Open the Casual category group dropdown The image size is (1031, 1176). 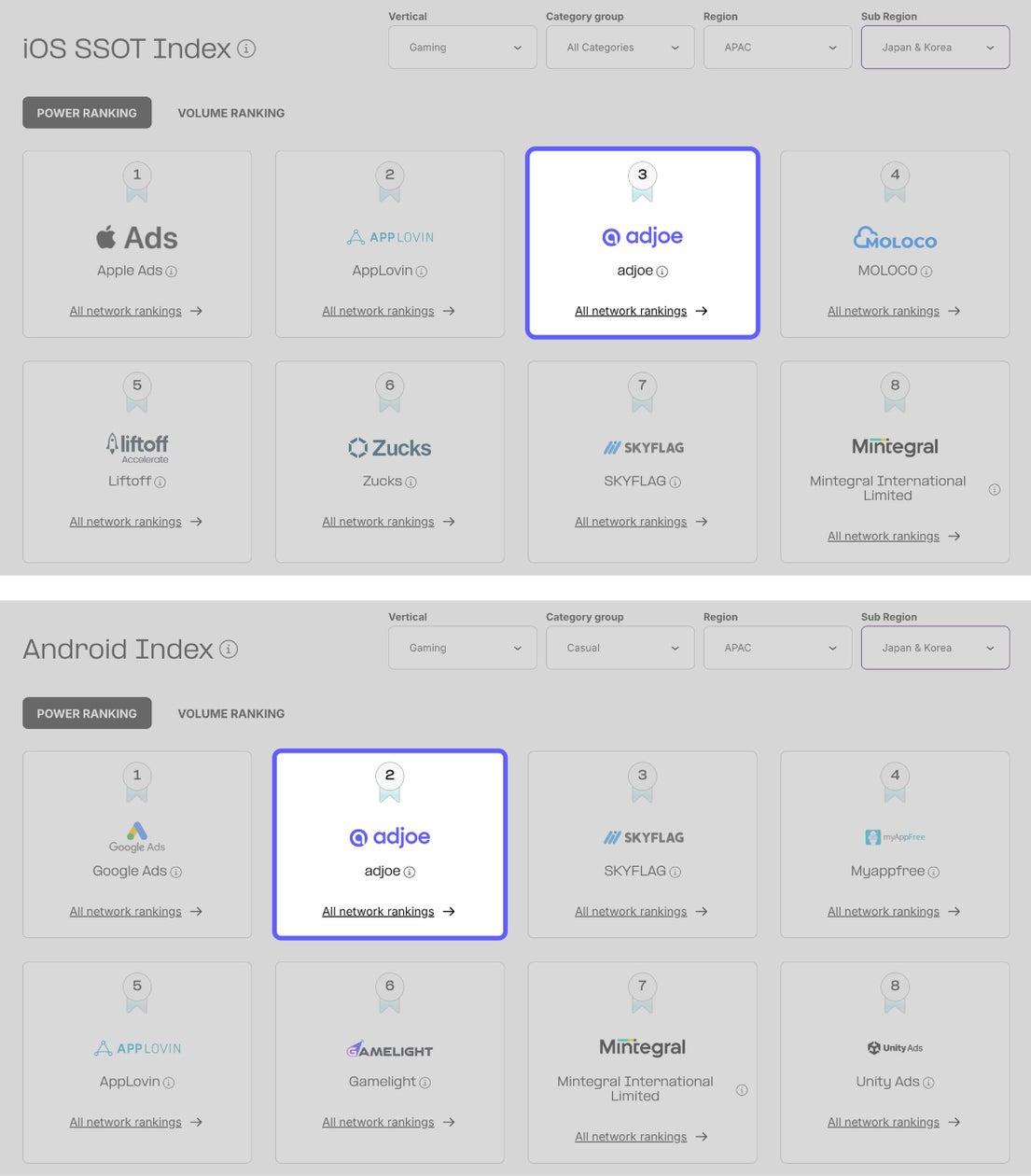pos(620,648)
